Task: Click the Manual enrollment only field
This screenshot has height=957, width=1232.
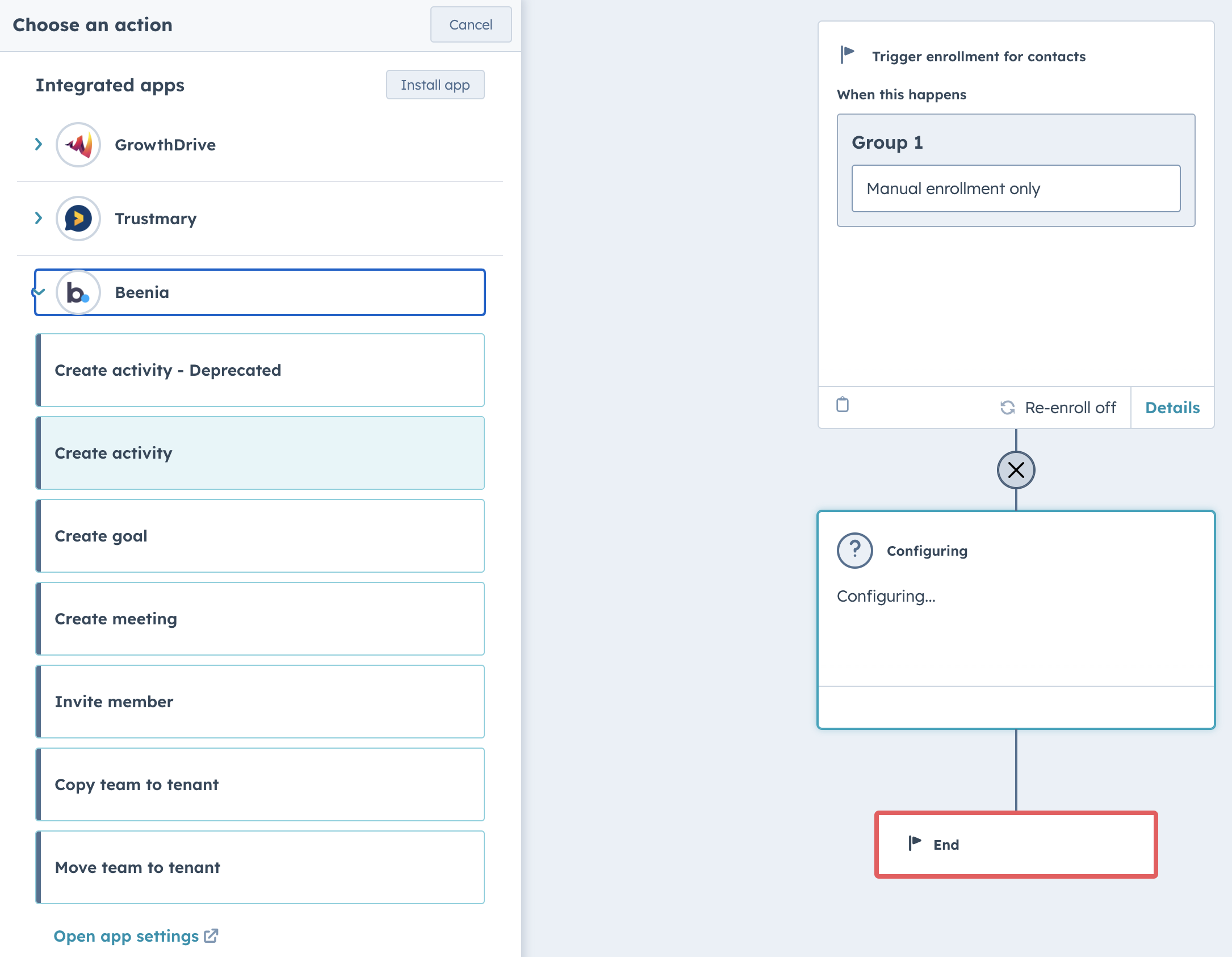Action: (x=1016, y=188)
